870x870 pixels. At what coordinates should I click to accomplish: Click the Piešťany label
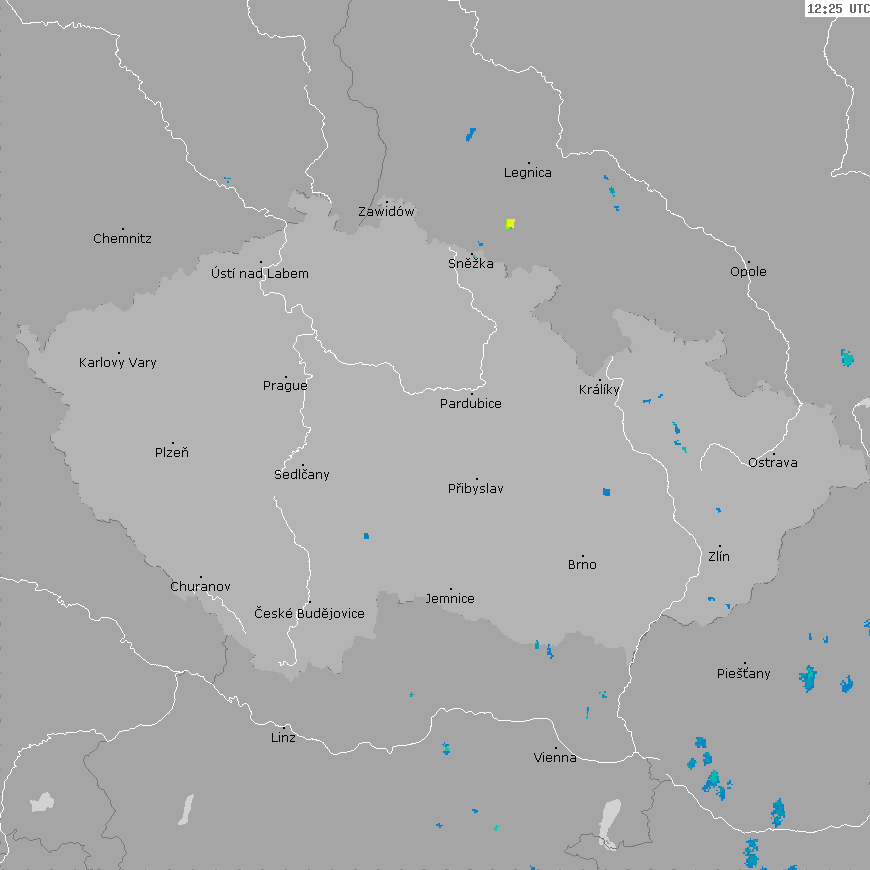coord(743,673)
